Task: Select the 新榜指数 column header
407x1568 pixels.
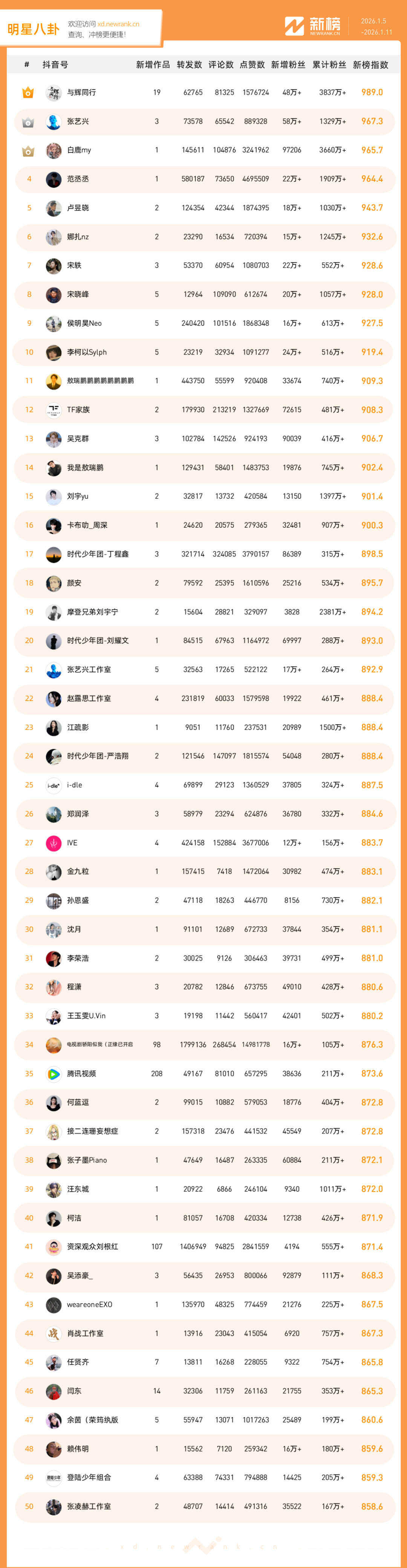Action: click(x=370, y=65)
